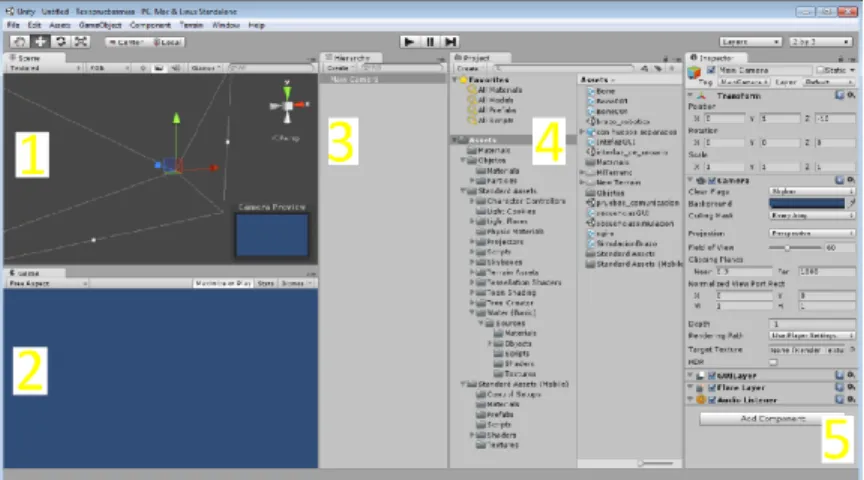Open Scene view Gizmos dropdown
This screenshot has height=480, width=864.
pyautogui.click(x=206, y=68)
